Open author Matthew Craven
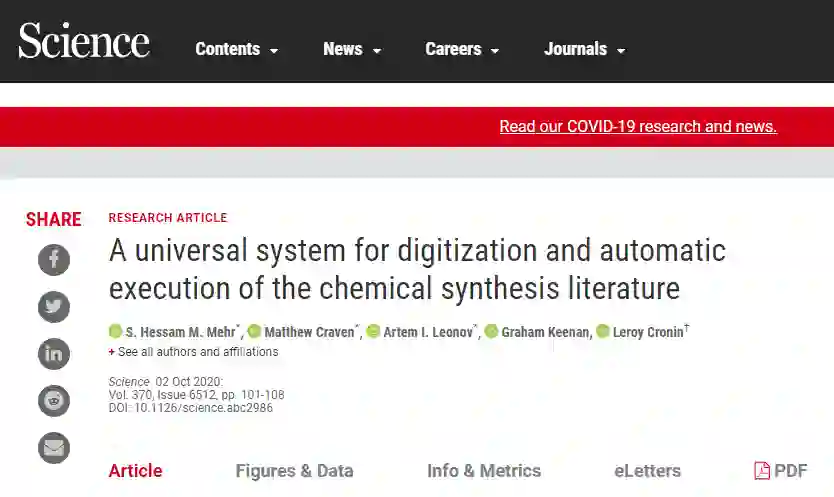 pyautogui.click(x=310, y=332)
